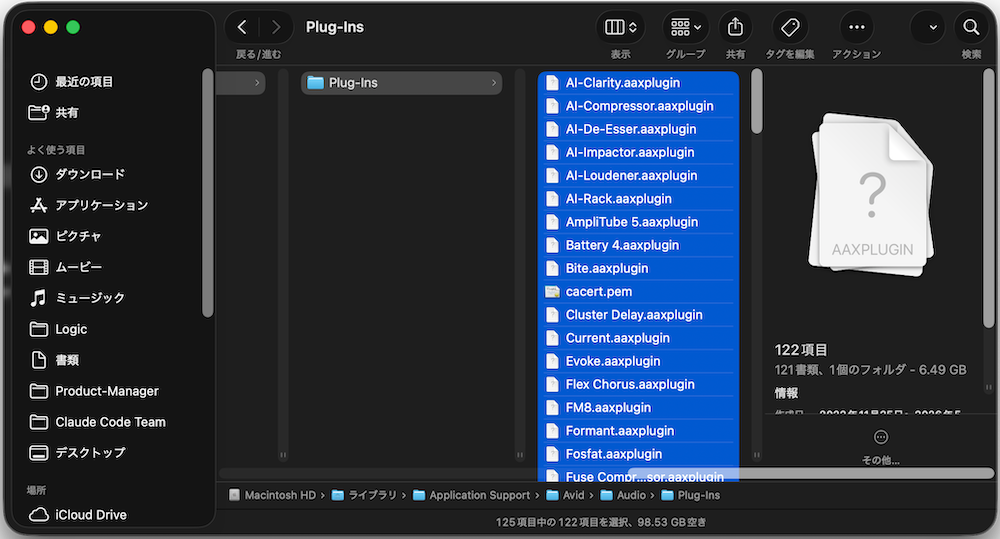The height and width of the screenshot is (539, 1000).
Task: Click the Edit Tags icon
Action: 790,27
